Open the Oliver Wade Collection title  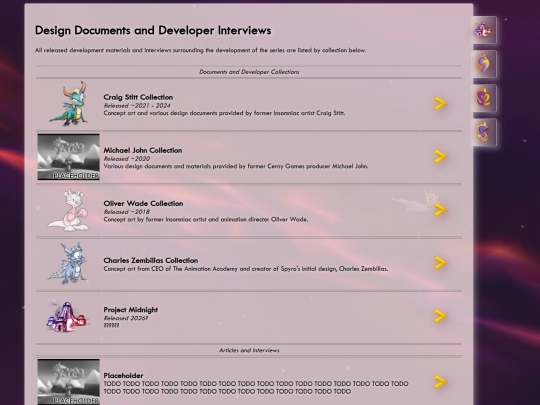pyautogui.click(x=143, y=203)
